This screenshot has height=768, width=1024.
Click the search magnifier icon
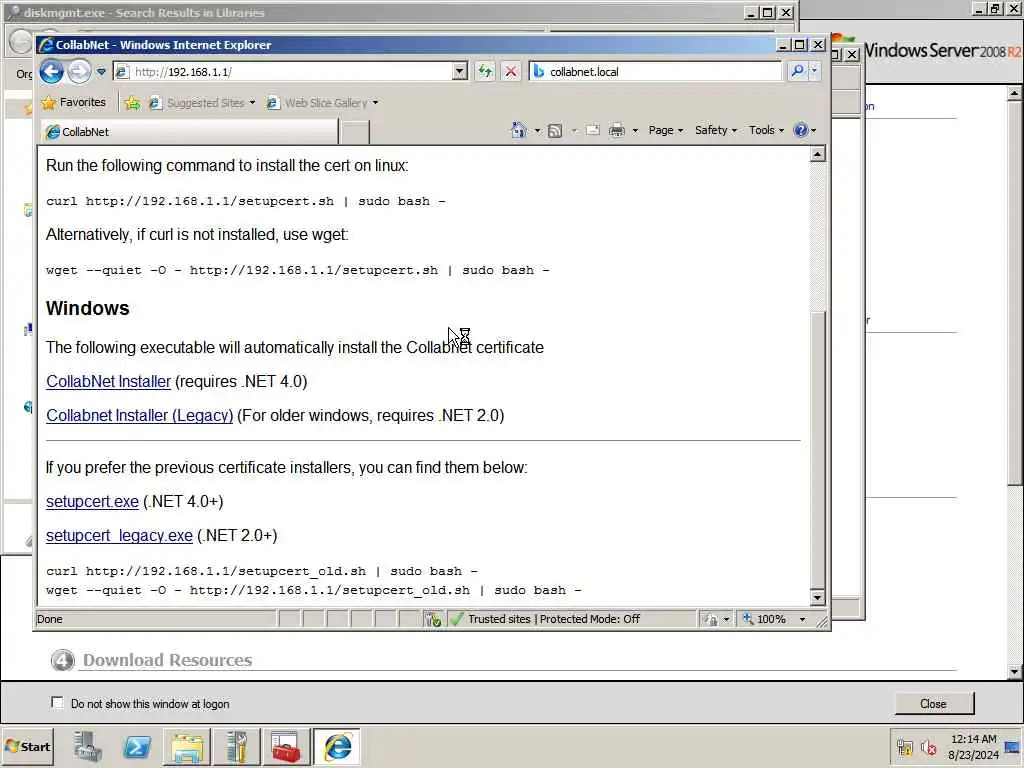(x=797, y=71)
